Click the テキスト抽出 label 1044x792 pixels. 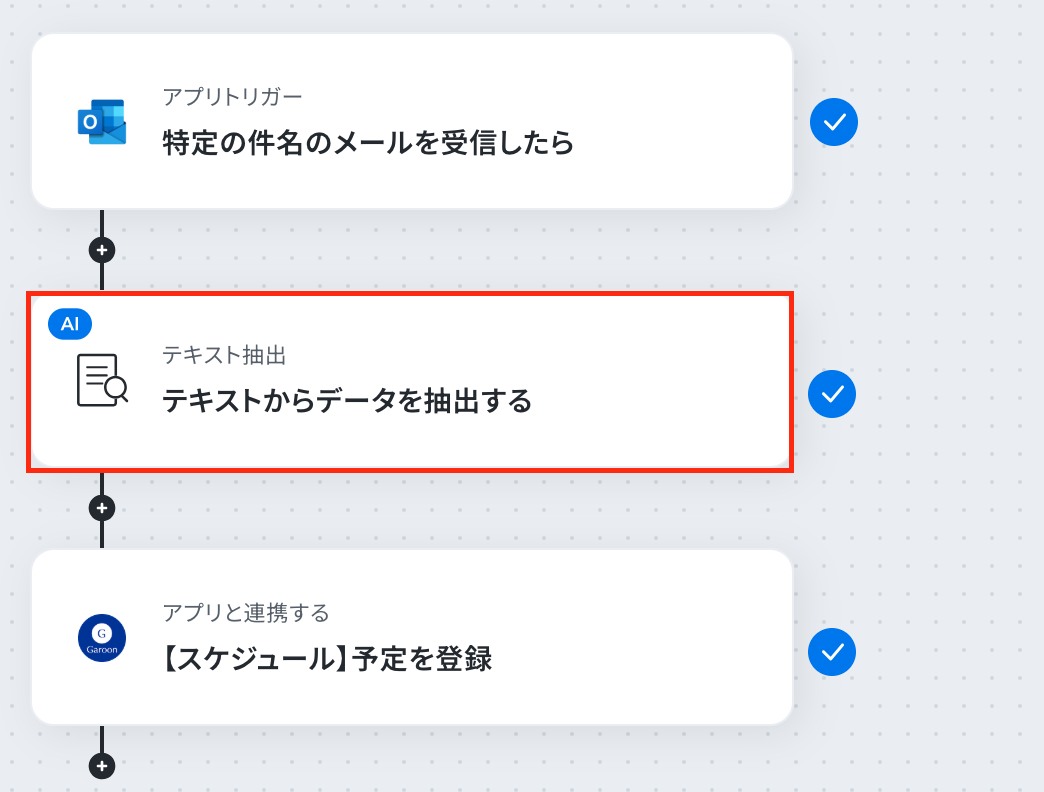coord(224,355)
